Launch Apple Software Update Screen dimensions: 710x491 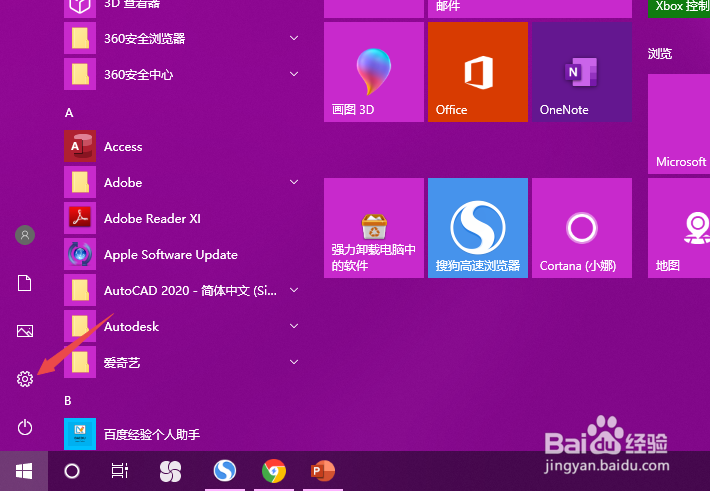click(x=181, y=254)
